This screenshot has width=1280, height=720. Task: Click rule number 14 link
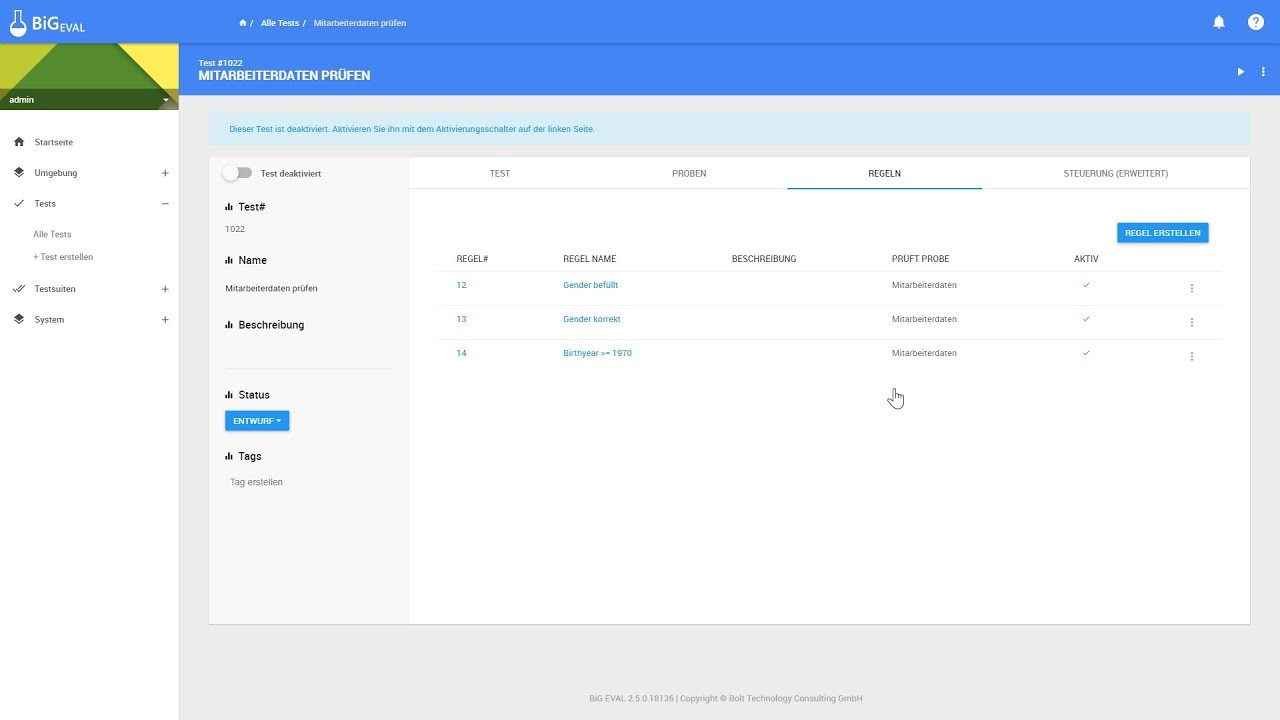461,353
